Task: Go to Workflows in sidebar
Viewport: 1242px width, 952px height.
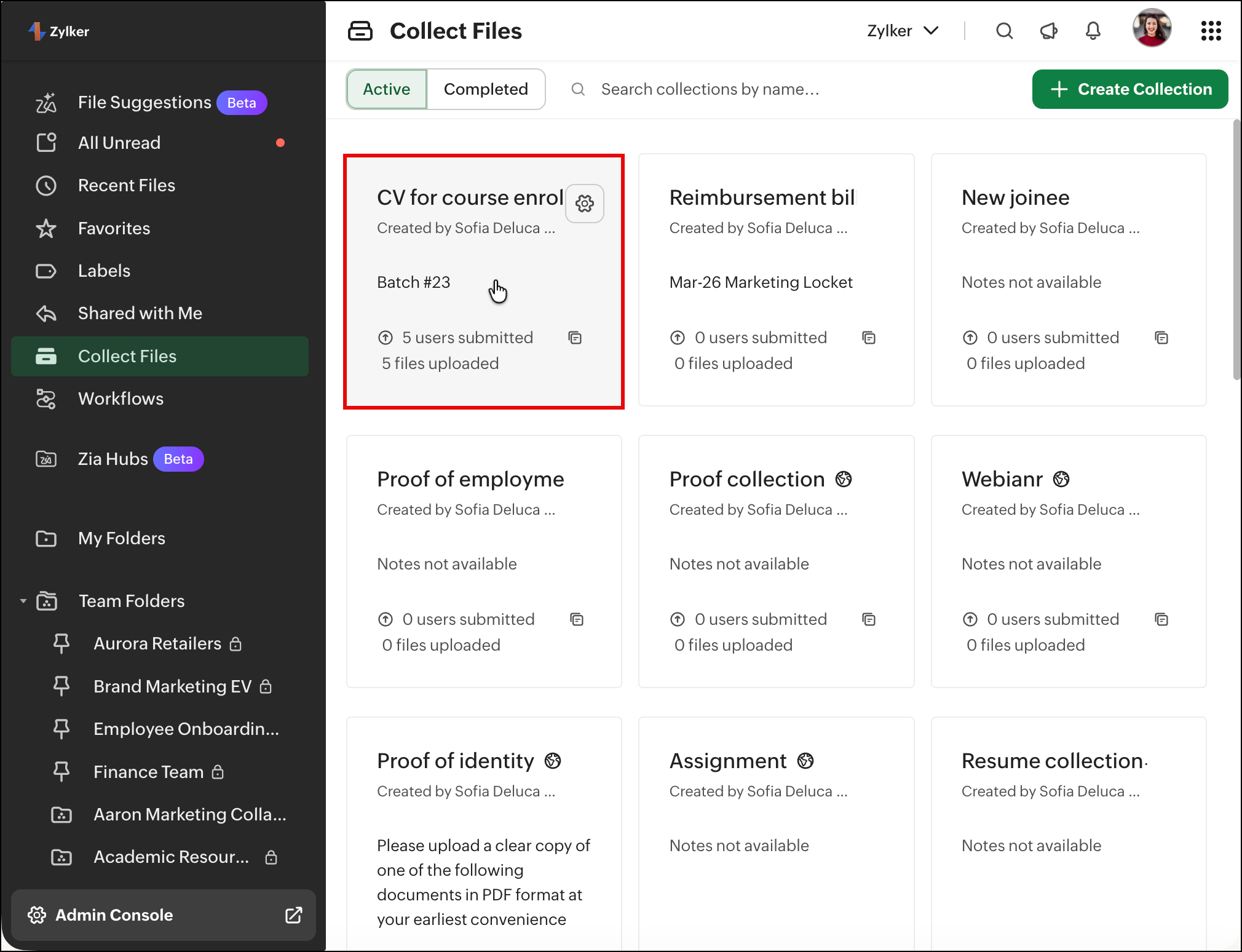Action: 121,399
